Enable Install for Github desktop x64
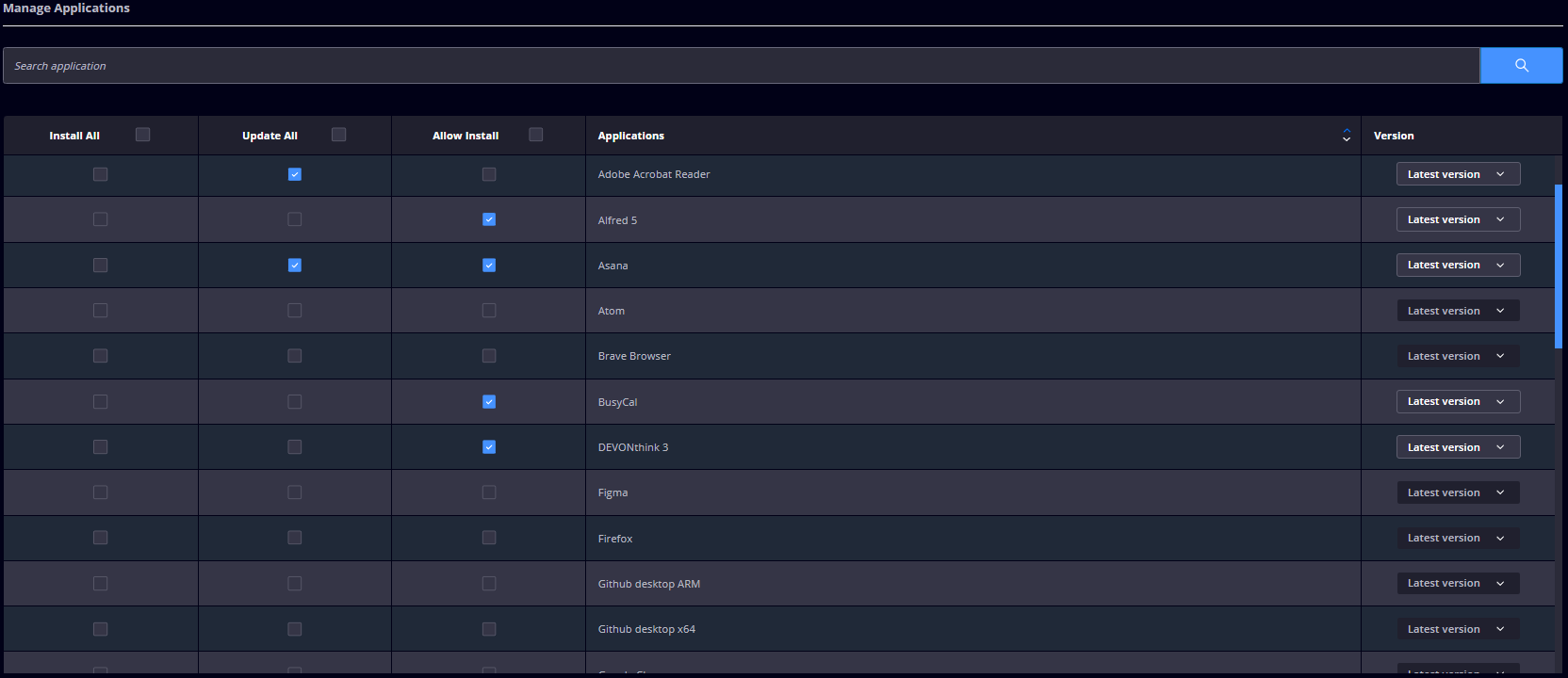1568x678 pixels. 101,629
